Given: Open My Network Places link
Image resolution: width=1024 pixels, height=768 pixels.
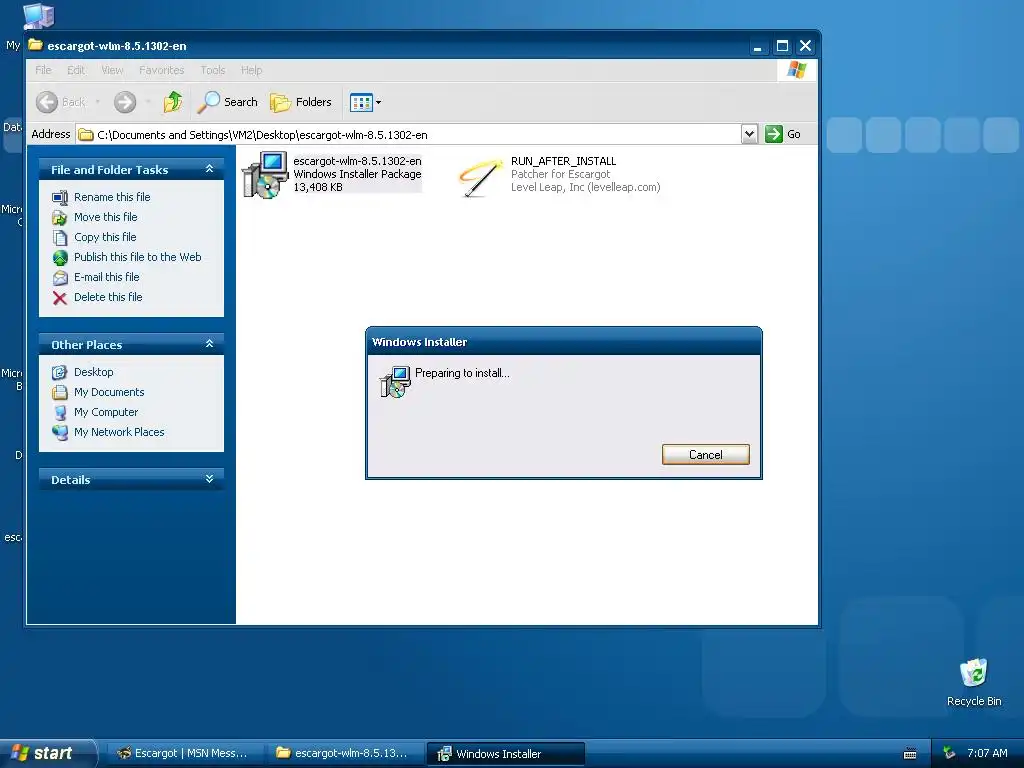Looking at the screenshot, I should (x=119, y=432).
